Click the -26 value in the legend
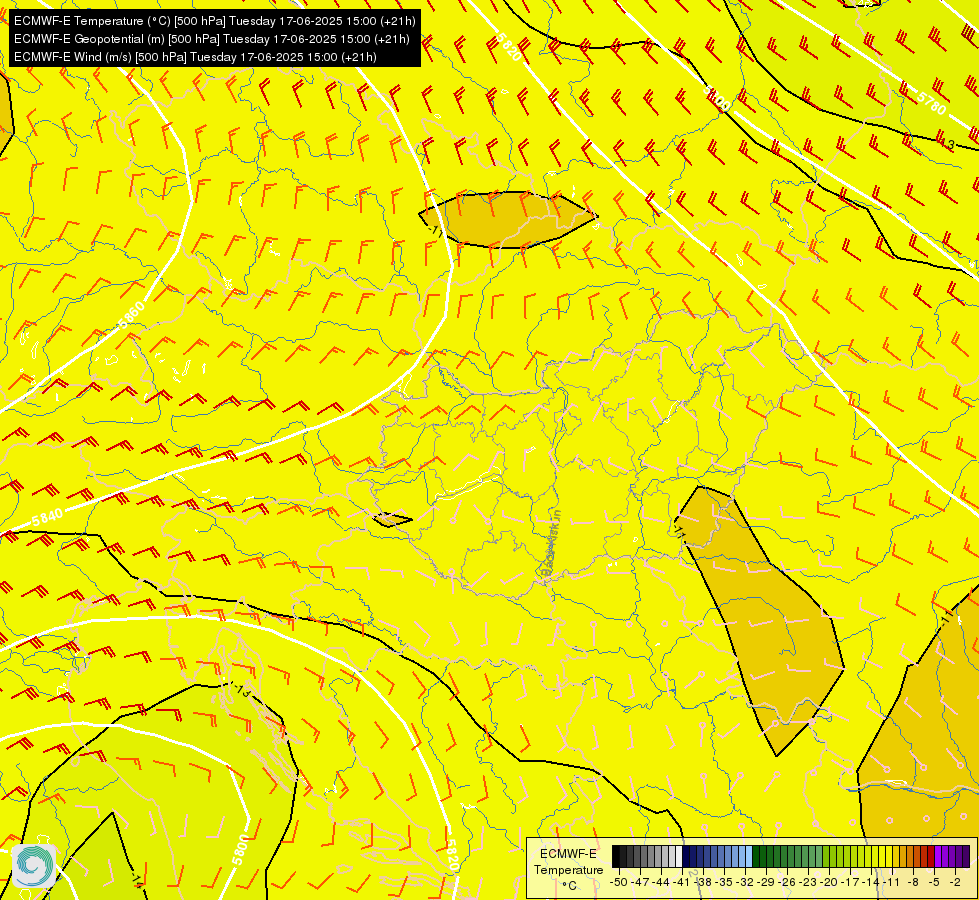 (788, 882)
